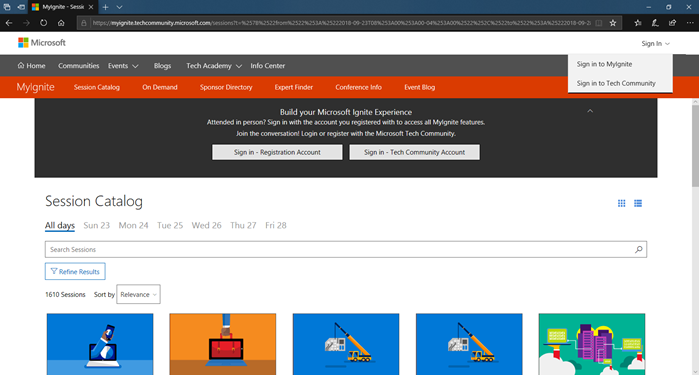Click the MyIgnite title link

35,87
